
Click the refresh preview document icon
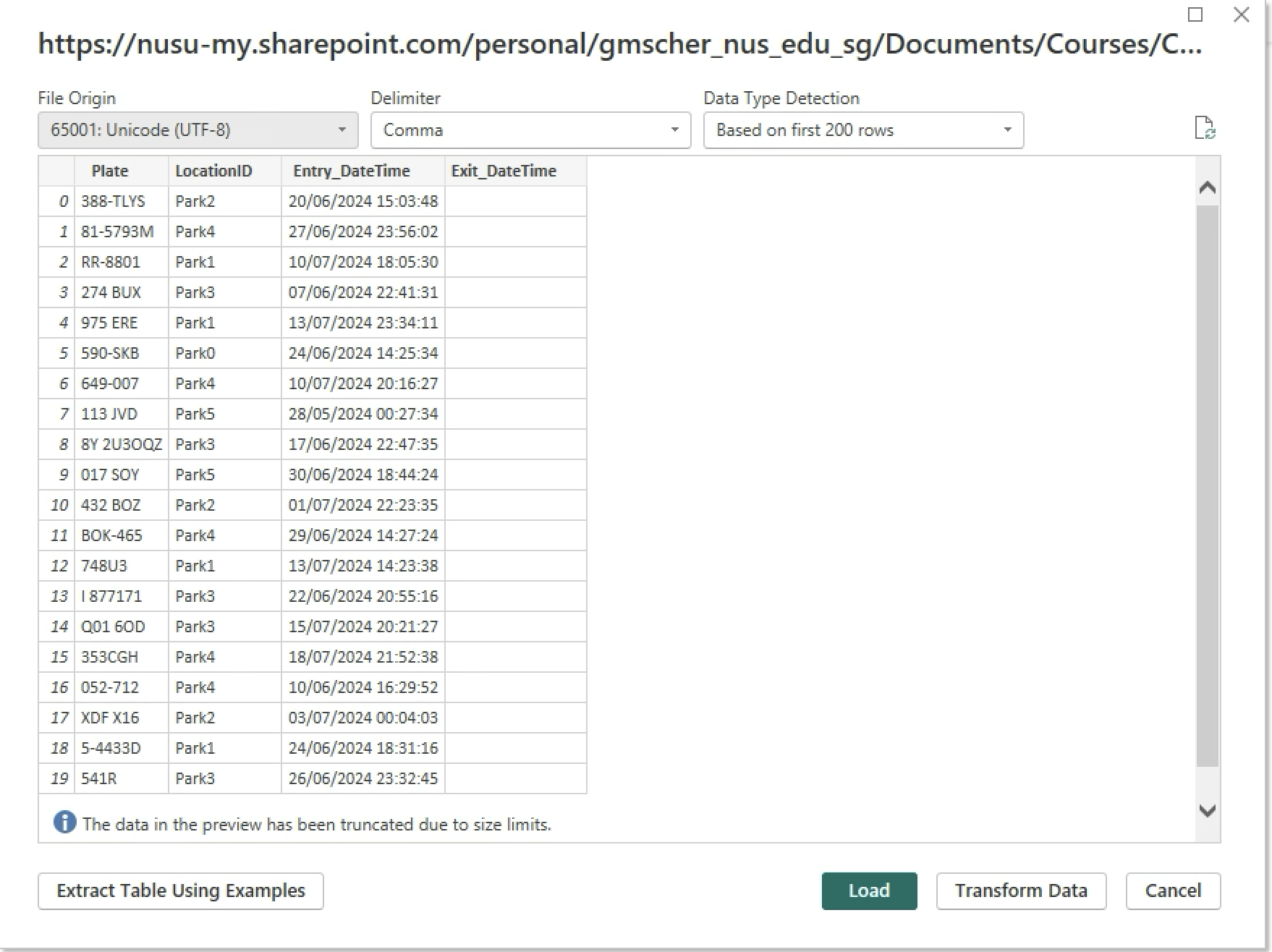tap(1204, 128)
